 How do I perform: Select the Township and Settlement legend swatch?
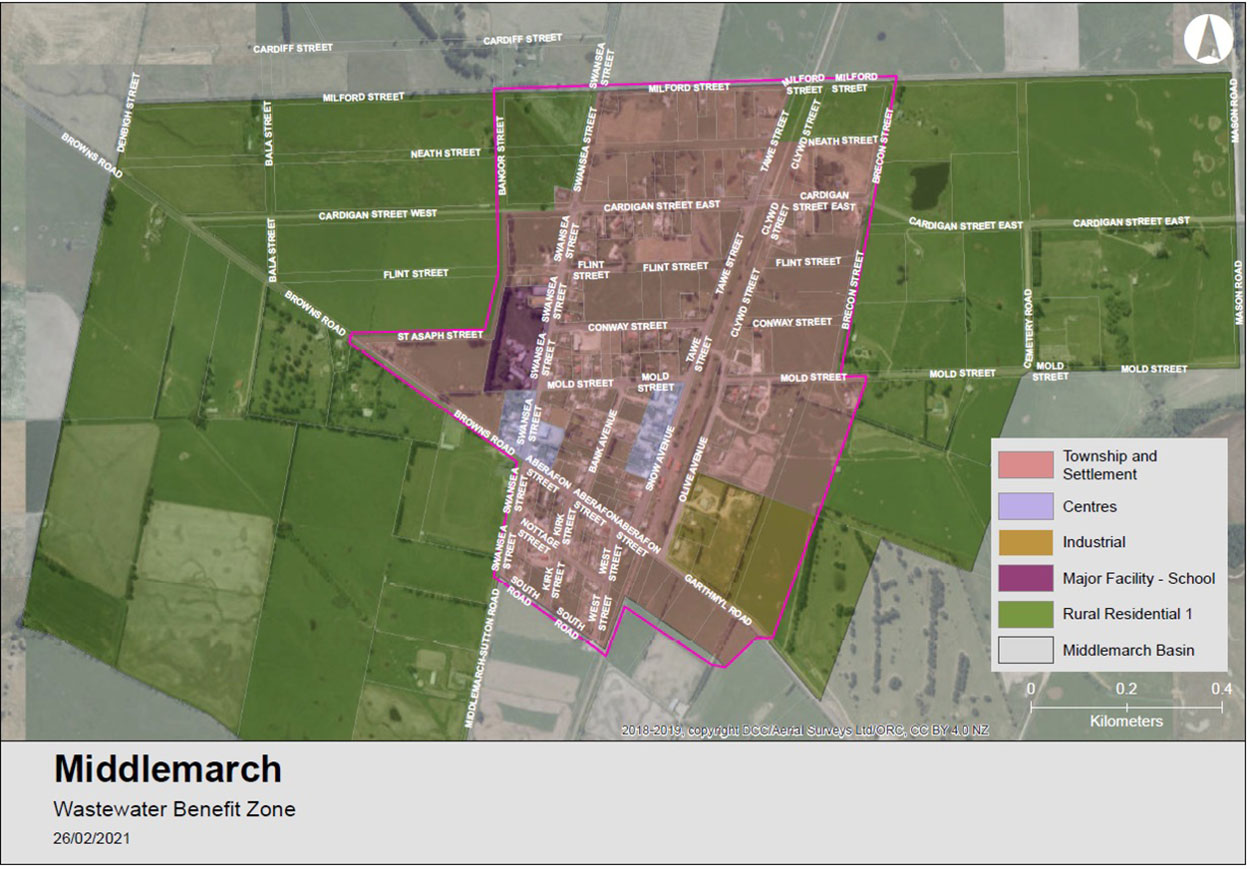coord(1025,465)
